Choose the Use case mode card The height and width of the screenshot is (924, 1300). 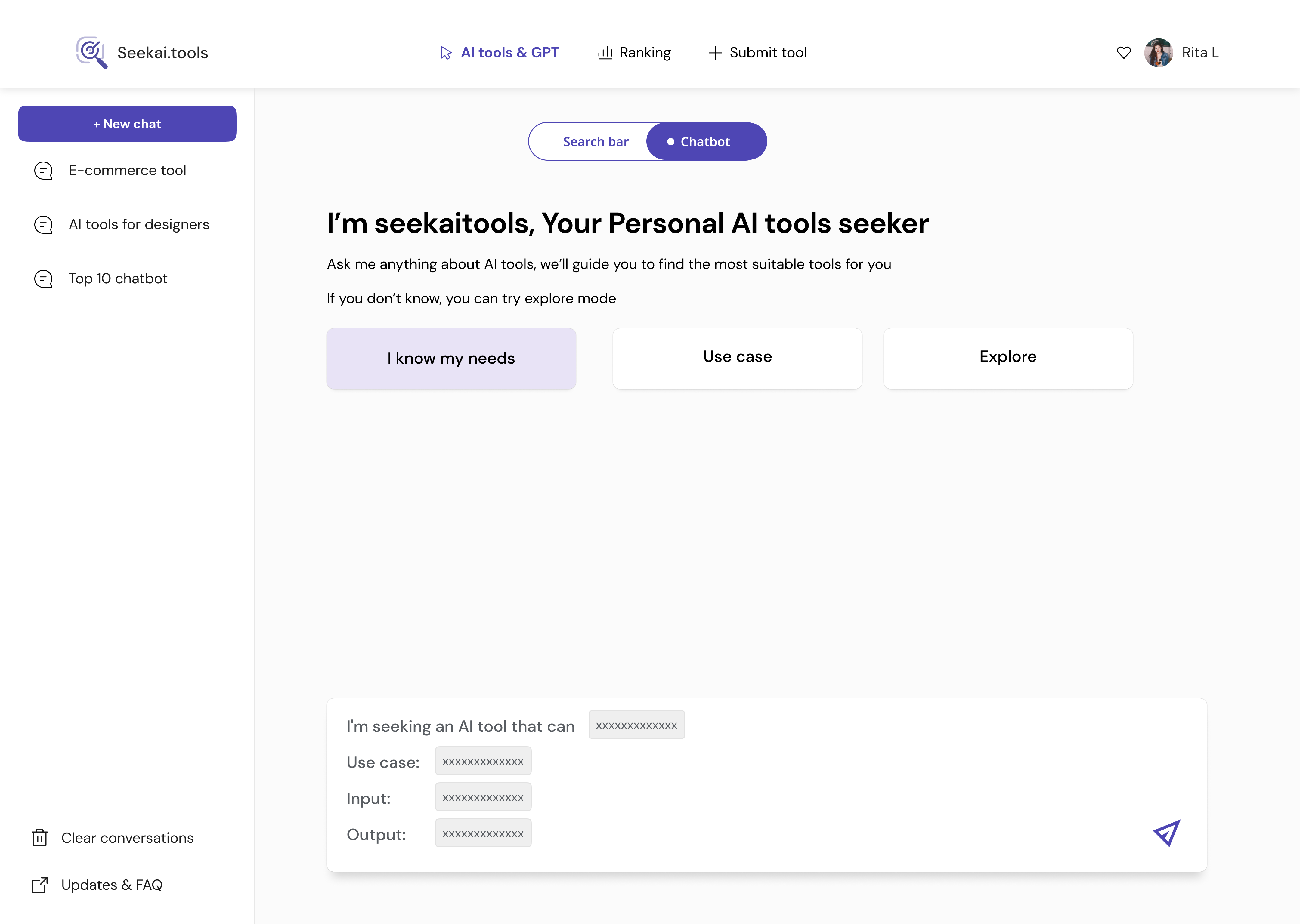pyautogui.click(x=737, y=358)
